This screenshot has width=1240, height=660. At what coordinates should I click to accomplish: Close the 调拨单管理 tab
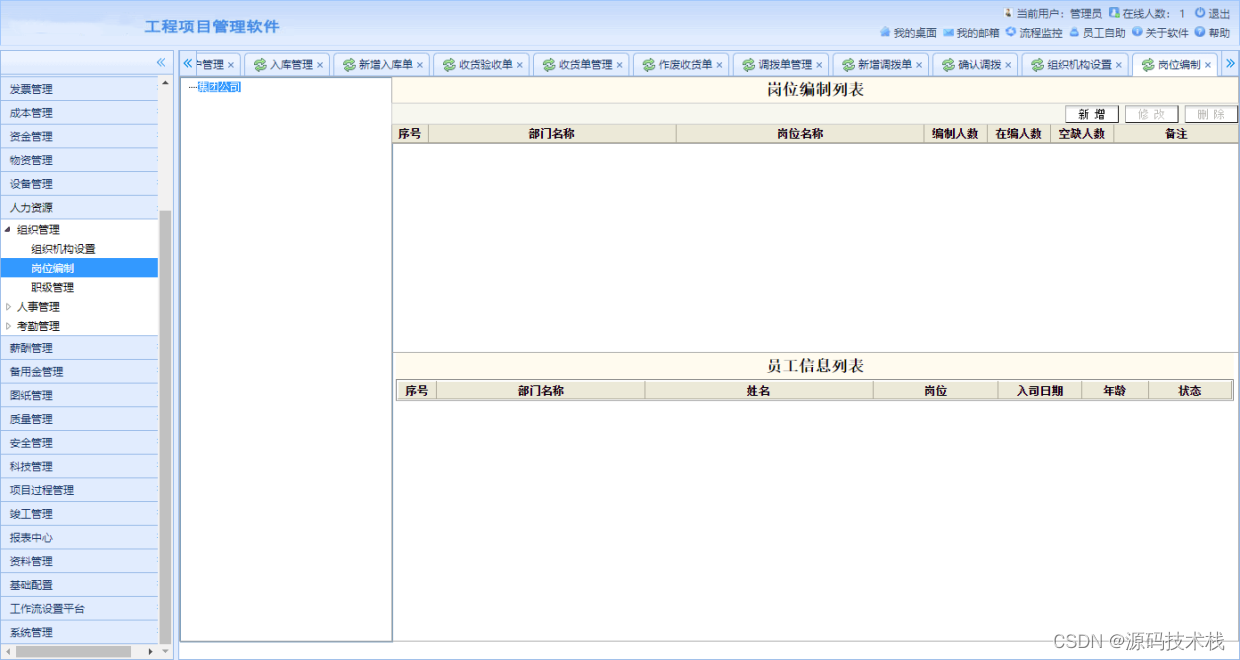tap(820, 65)
